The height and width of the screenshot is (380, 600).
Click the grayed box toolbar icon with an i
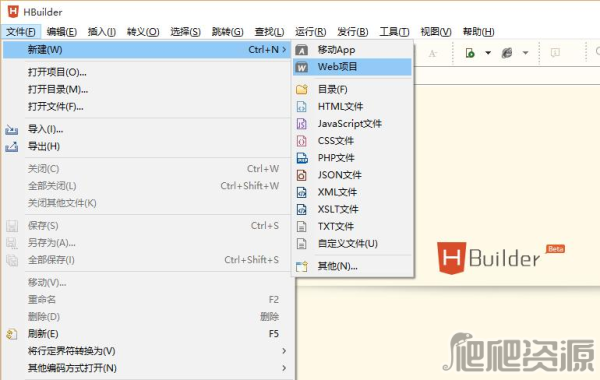(555, 52)
